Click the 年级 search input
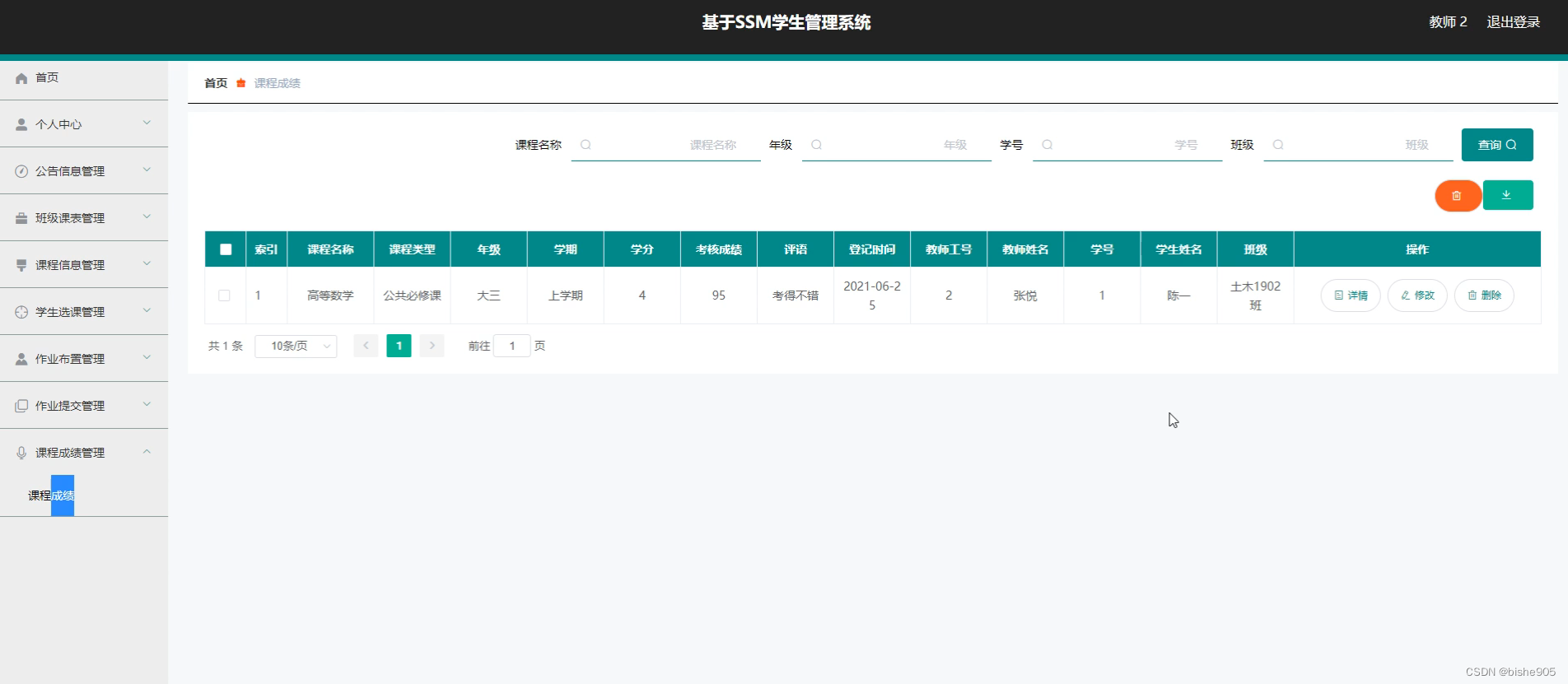1568x684 pixels. (x=897, y=145)
